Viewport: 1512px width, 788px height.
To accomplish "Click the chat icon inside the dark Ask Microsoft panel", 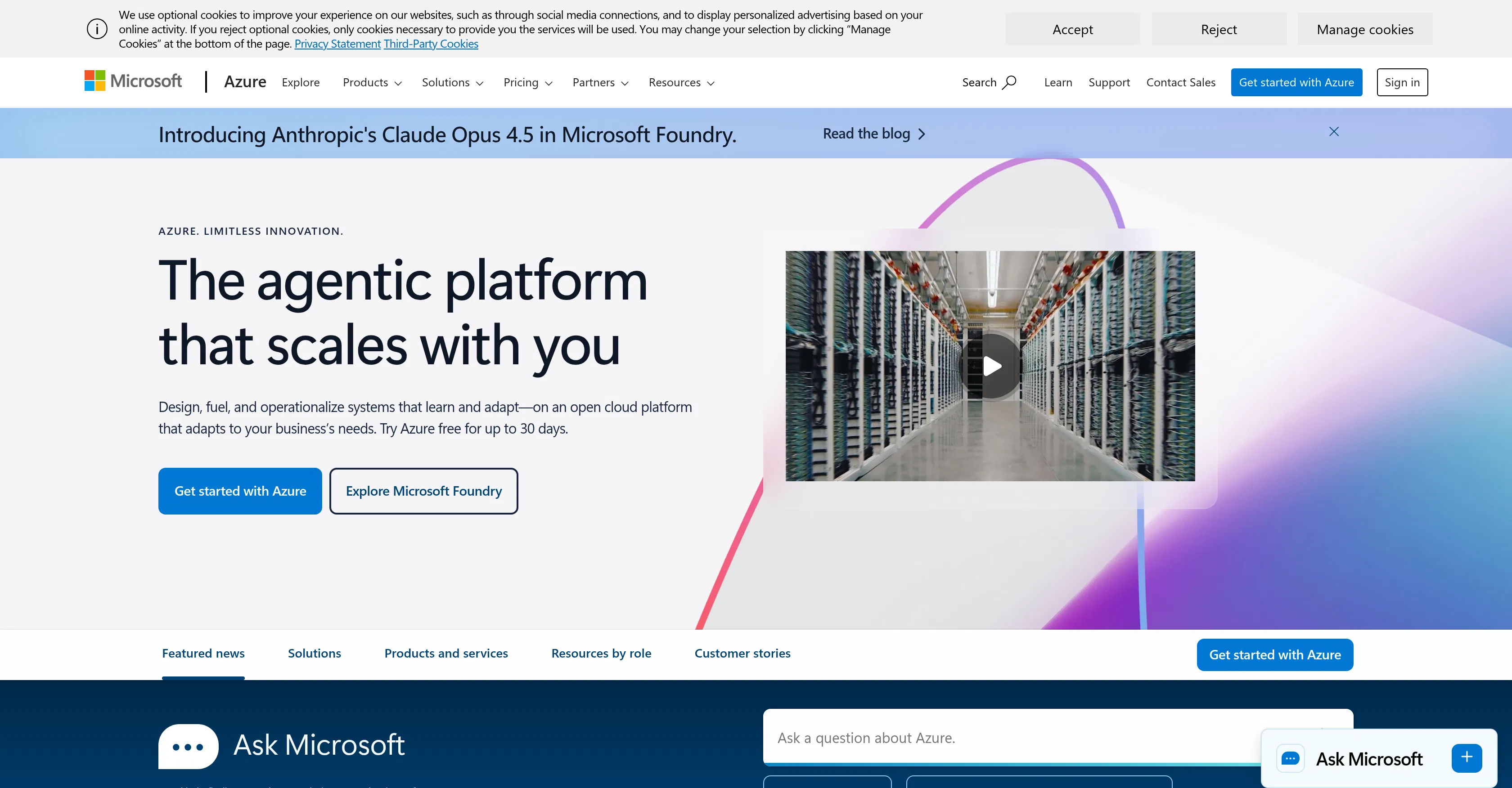I will [x=188, y=746].
